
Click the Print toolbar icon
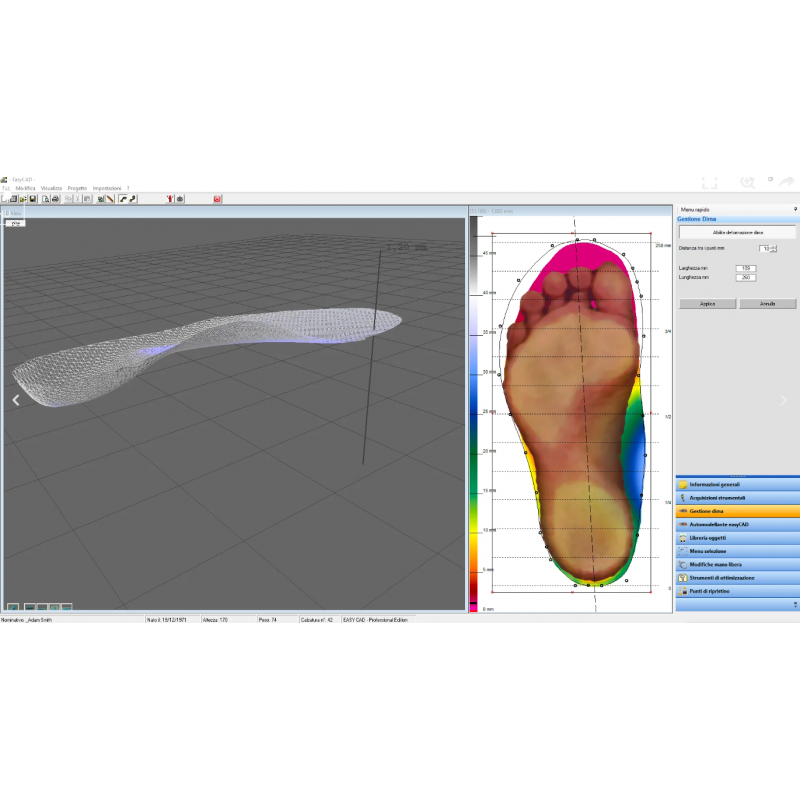tap(55, 199)
